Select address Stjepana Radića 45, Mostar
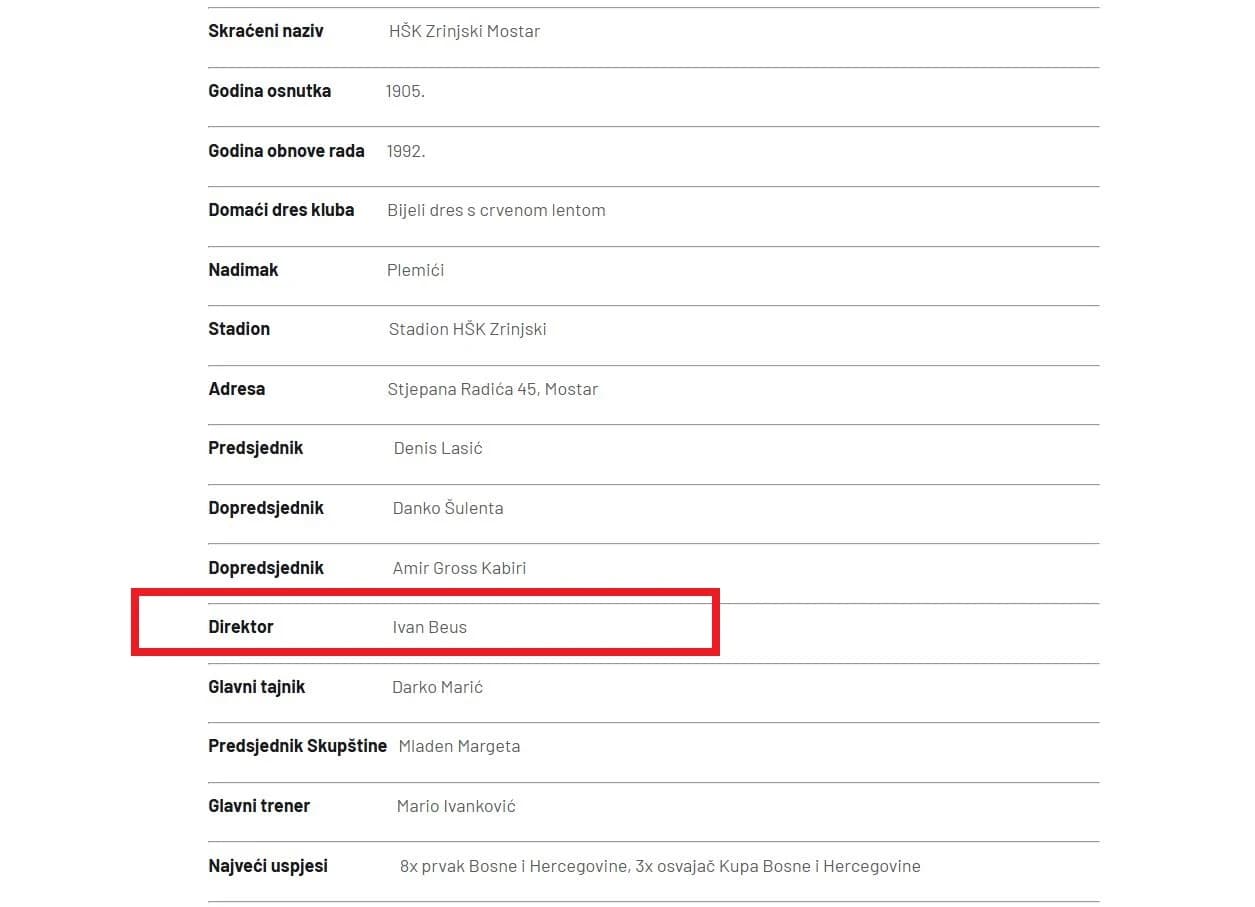This screenshot has height=907, width=1255. point(493,389)
